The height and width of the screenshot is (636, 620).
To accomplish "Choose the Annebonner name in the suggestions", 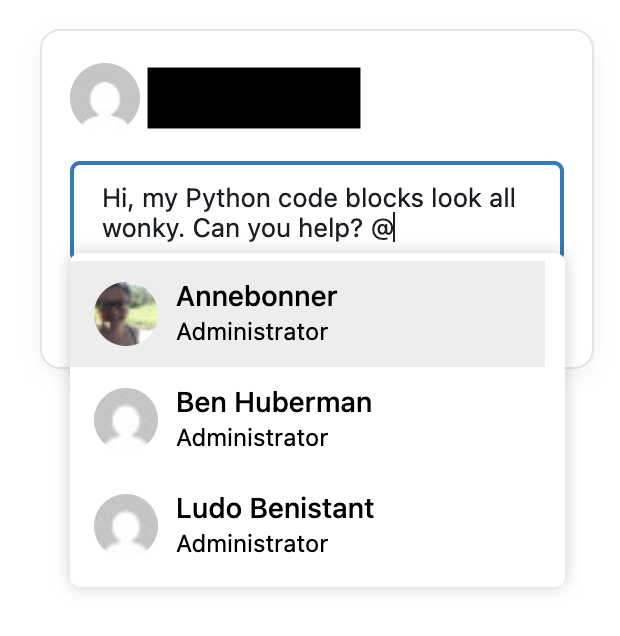I will (257, 297).
